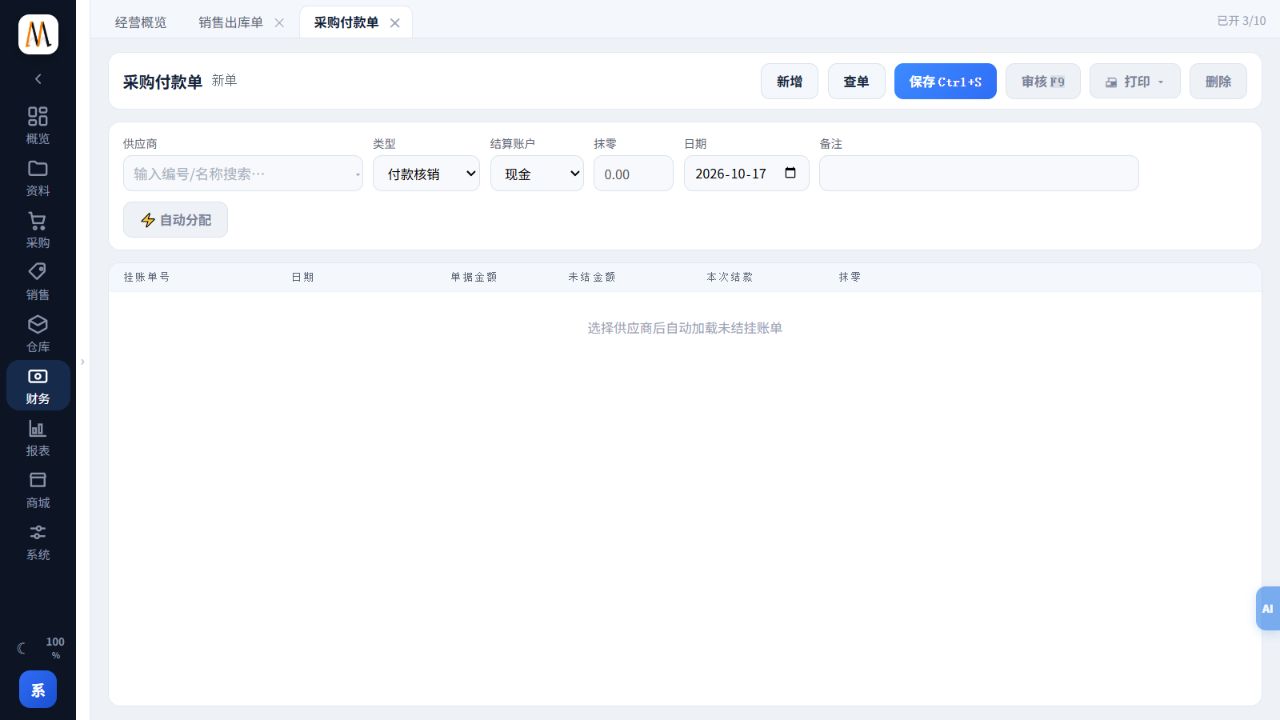Expand the 供应商 dropdown arrow
The width and height of the screenshot is (1280, 720).
pyautogui.click(x=358, y=174)
